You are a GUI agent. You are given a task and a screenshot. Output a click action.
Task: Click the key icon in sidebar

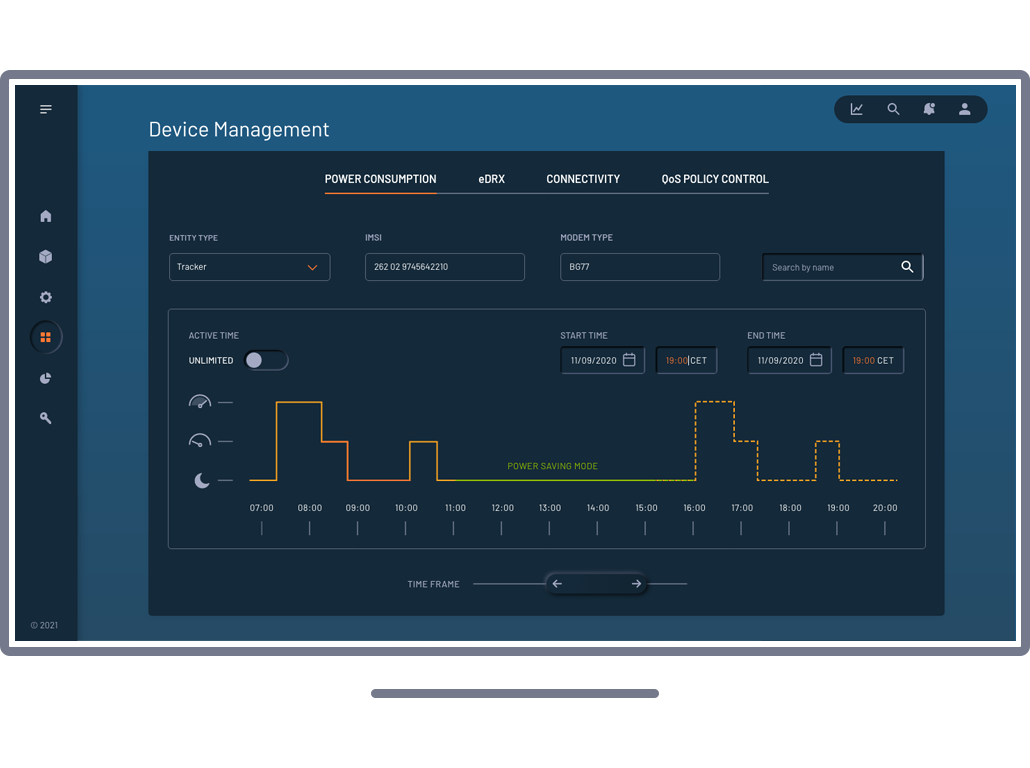coord(46,418)
